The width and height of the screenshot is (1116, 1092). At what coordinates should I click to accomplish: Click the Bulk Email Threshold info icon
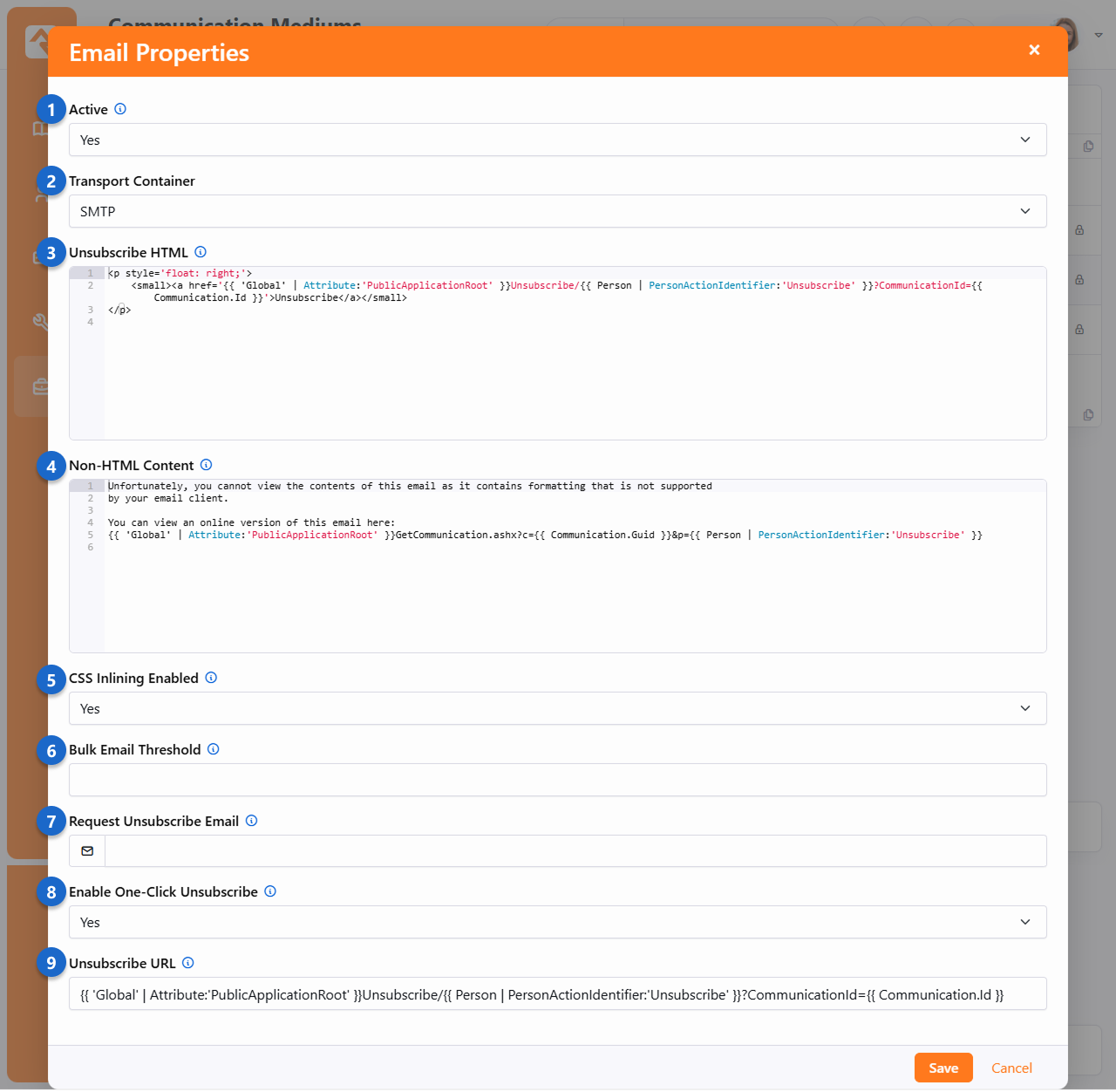click(214, 749)
